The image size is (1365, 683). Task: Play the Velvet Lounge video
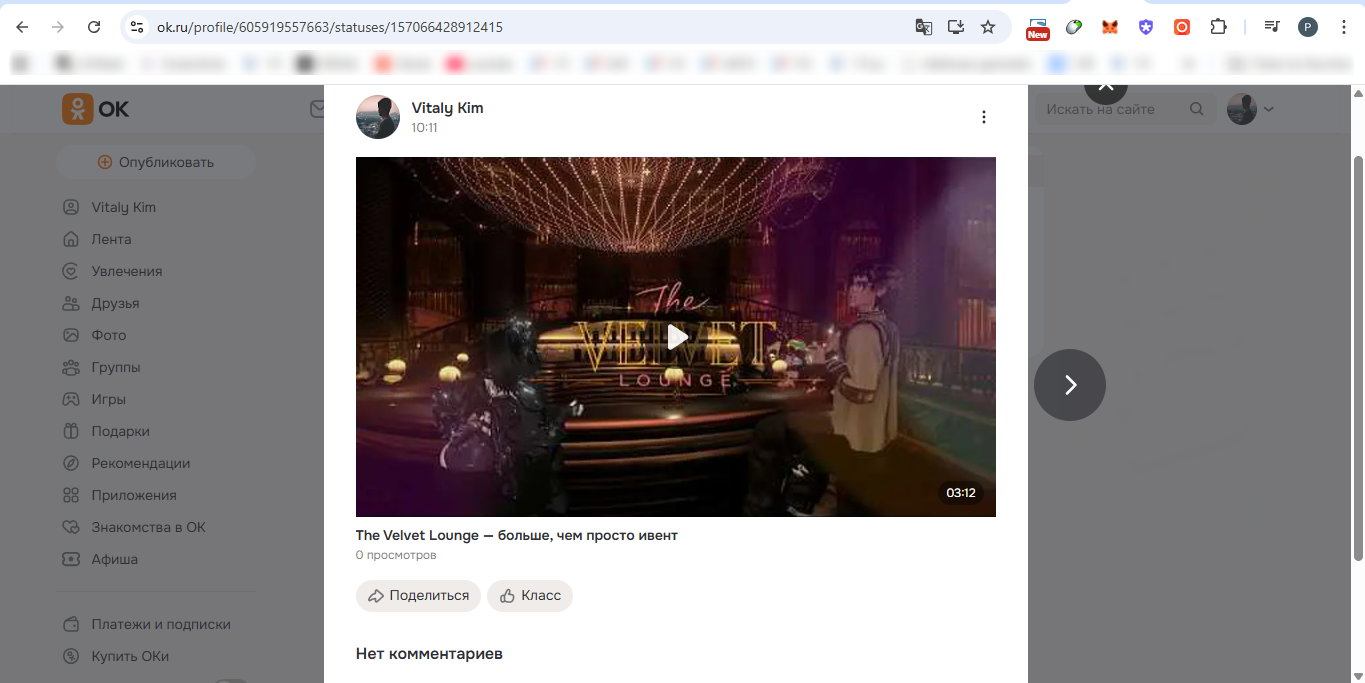coord(677,337)
